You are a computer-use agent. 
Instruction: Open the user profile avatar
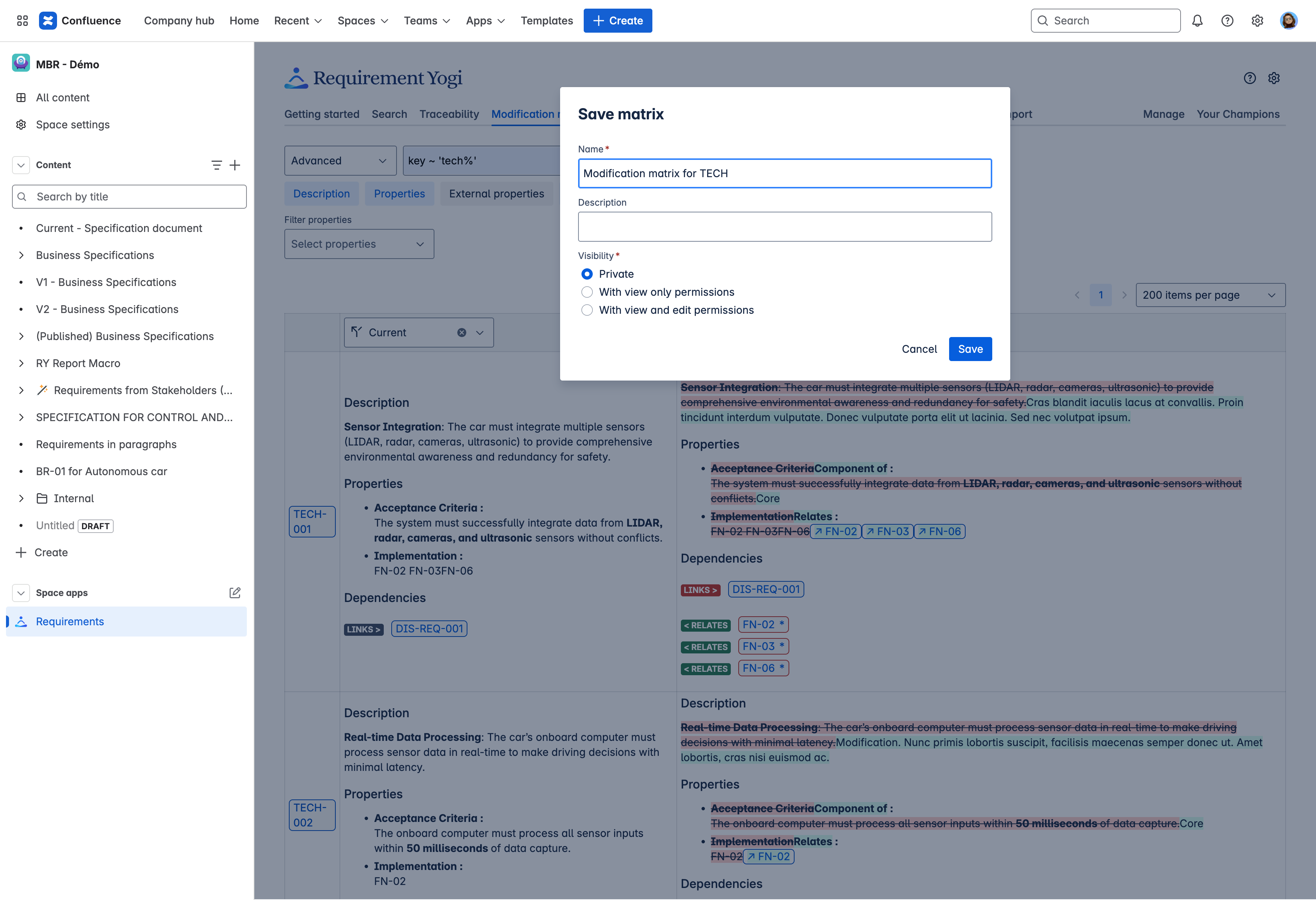(x=1289, y=21)
